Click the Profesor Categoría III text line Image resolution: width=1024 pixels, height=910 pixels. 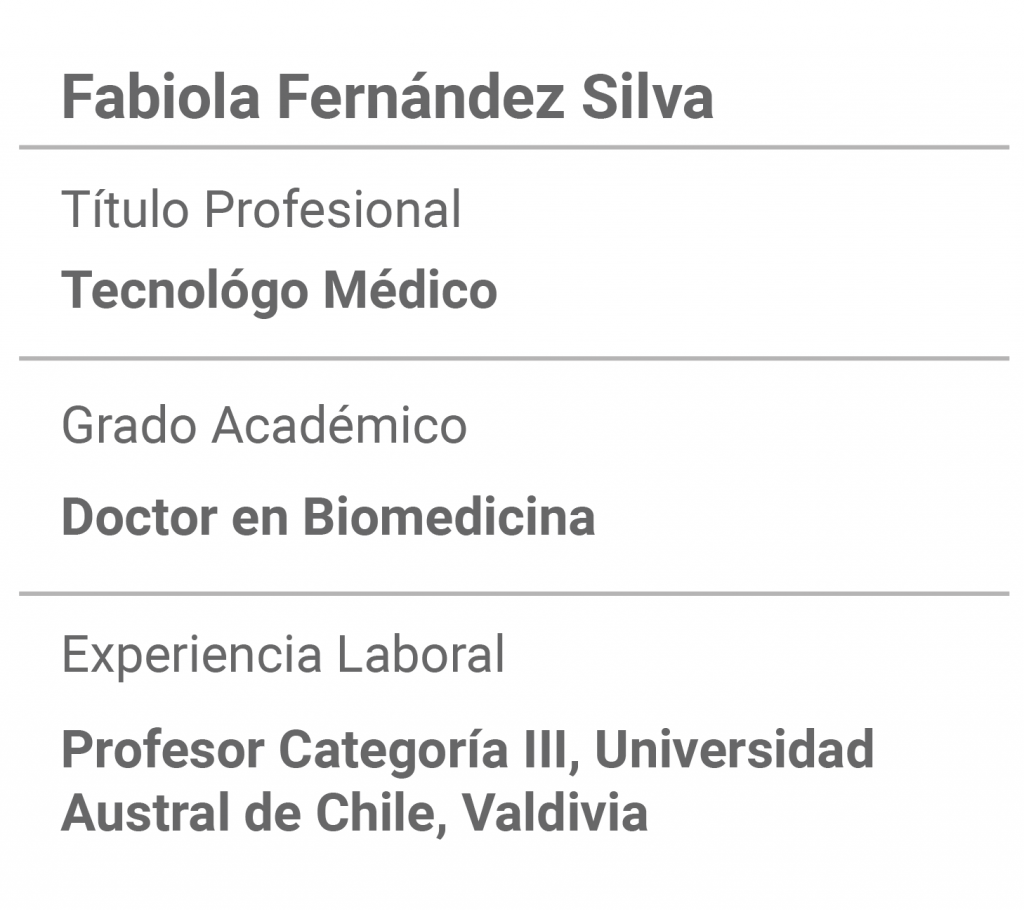pos(468,750)
